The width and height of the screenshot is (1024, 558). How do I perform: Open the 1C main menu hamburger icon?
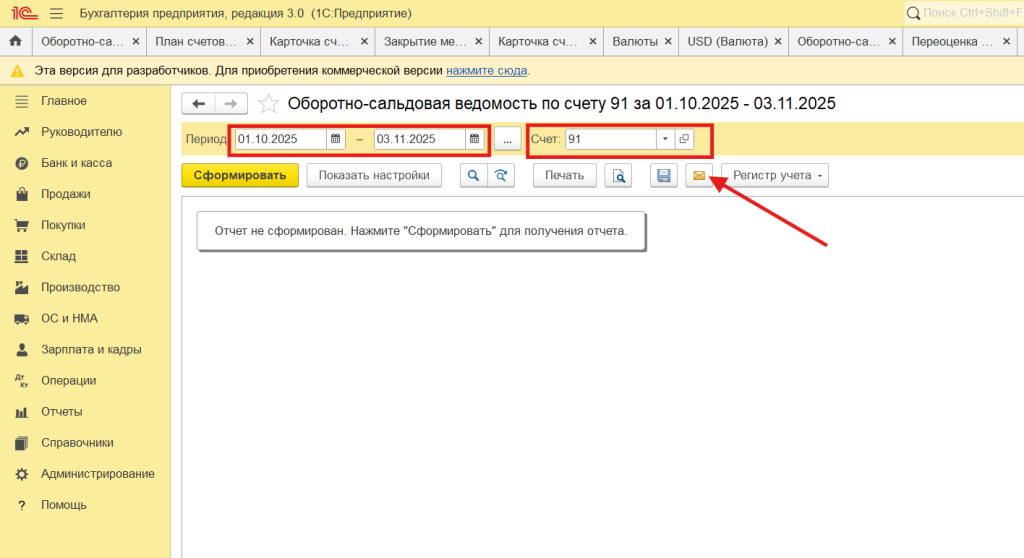pyautogui.click(x=57, y=13)
